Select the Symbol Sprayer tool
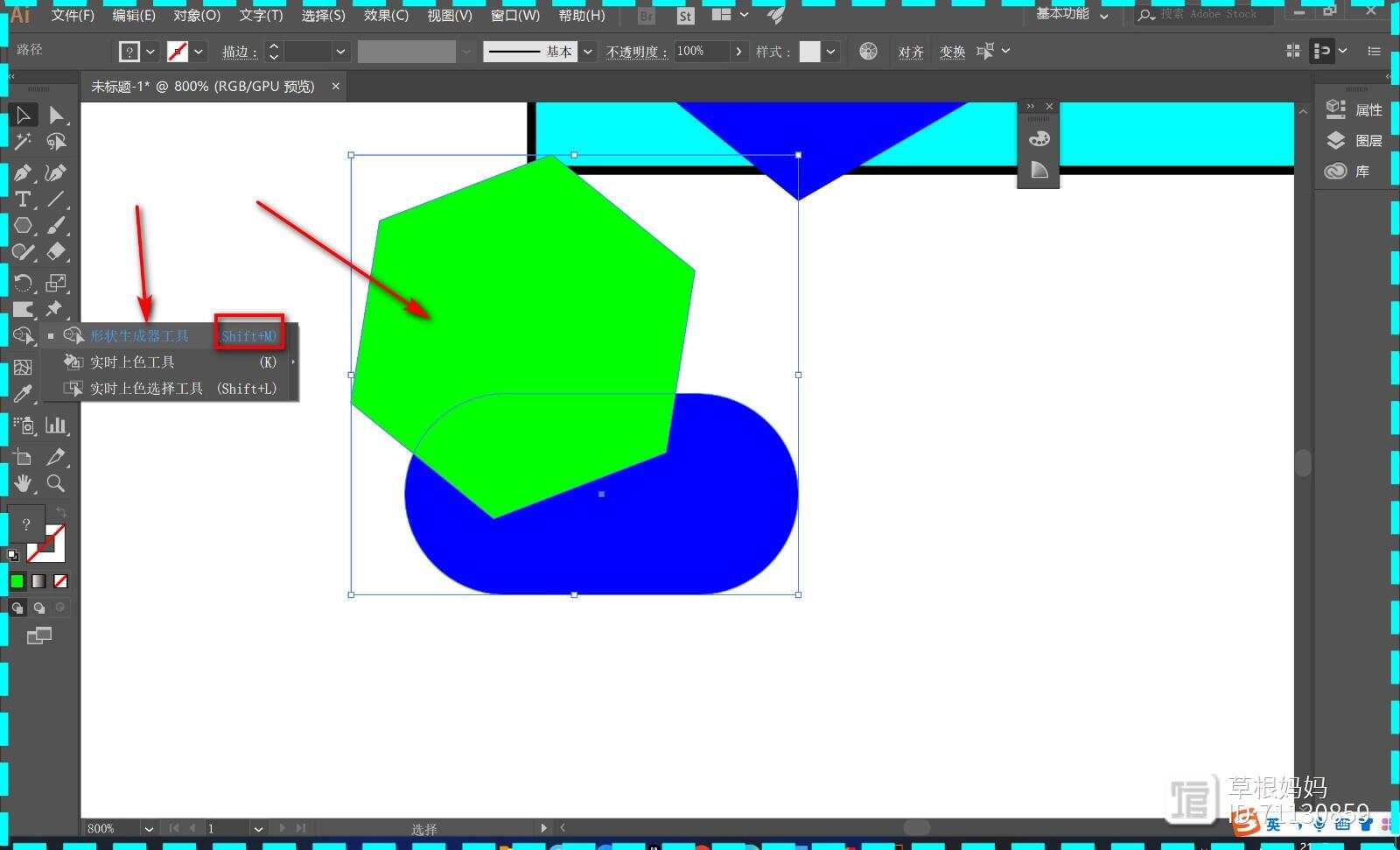Viewport: 1400px width, 850px height. point(23,425)
